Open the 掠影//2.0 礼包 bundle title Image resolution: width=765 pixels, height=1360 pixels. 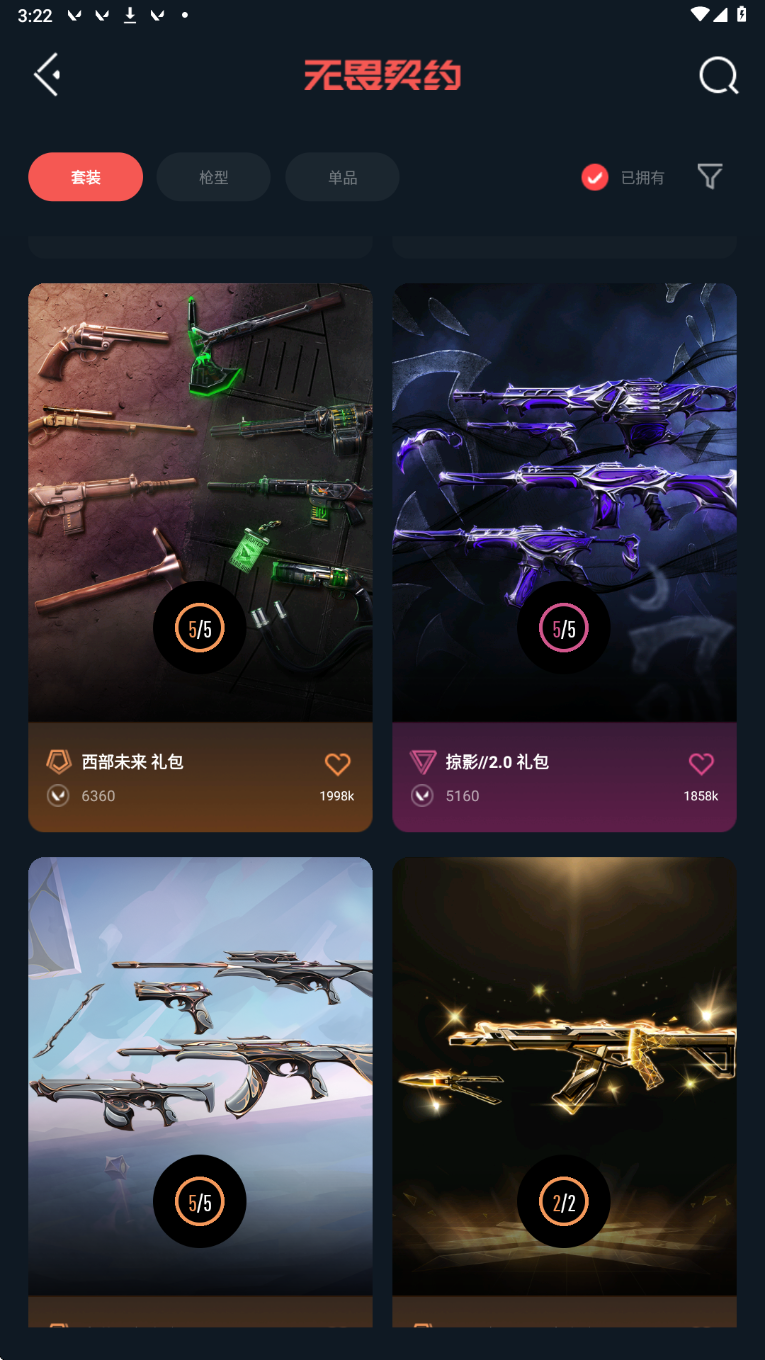497,762
